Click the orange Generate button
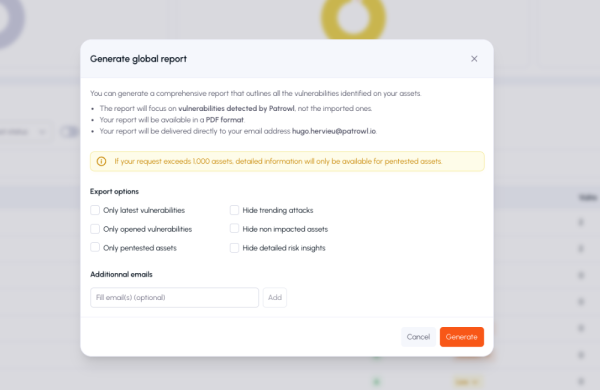 (461, 337)
